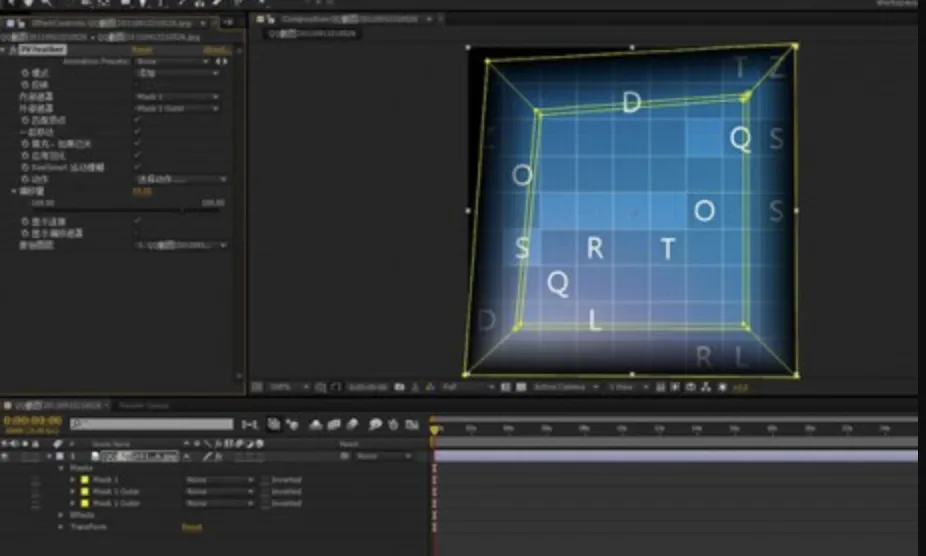
Task: Click the feather amount slider track
Action: [x=127, y=210]
